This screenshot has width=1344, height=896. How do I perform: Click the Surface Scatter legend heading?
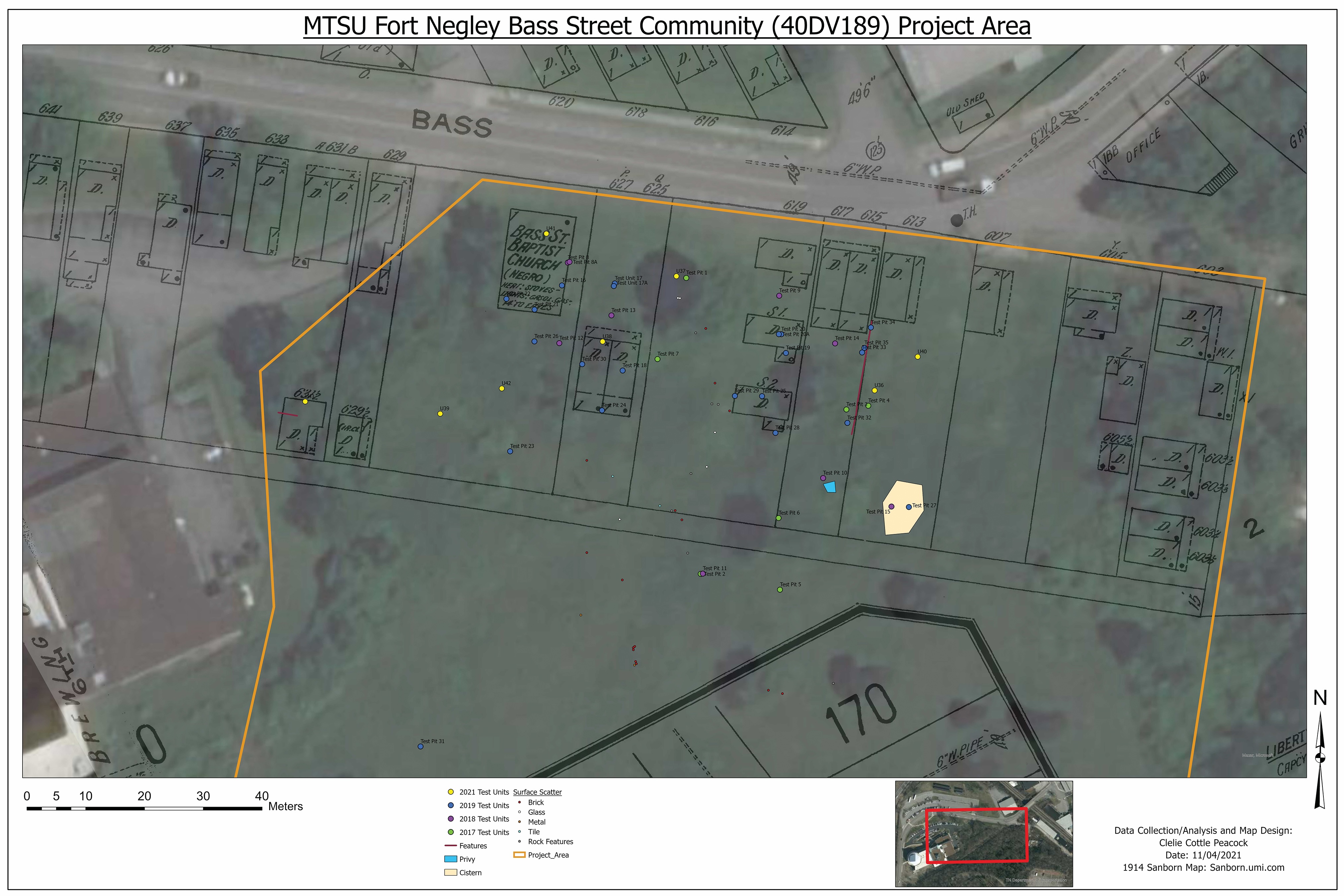[x=537, y=792]
